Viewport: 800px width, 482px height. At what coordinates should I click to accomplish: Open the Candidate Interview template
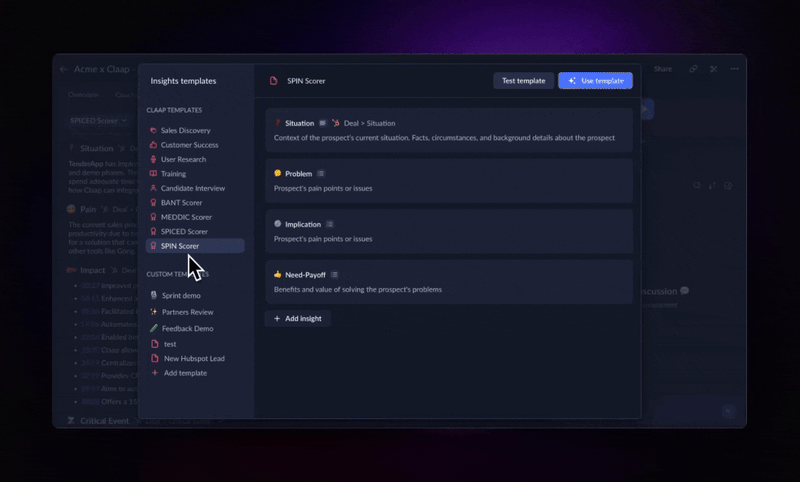[x=195, y=188]
